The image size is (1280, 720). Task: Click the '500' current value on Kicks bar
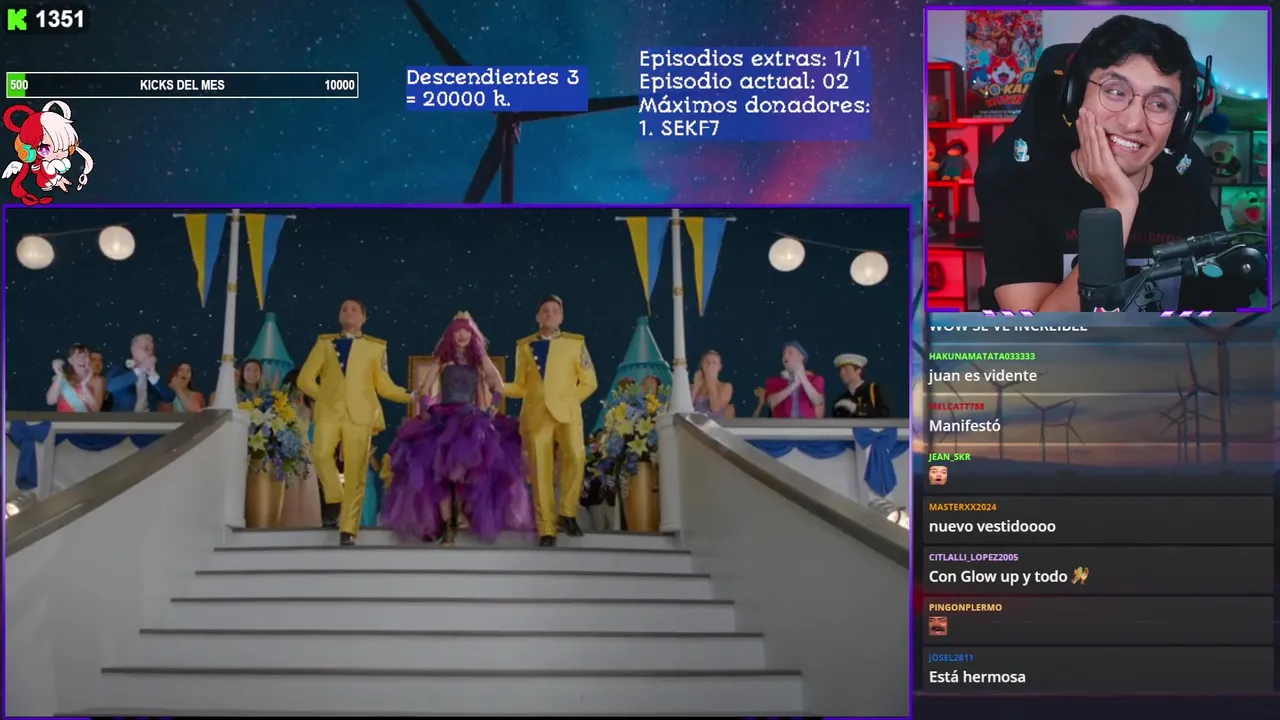pyautogui.click(x=19, y=85)
